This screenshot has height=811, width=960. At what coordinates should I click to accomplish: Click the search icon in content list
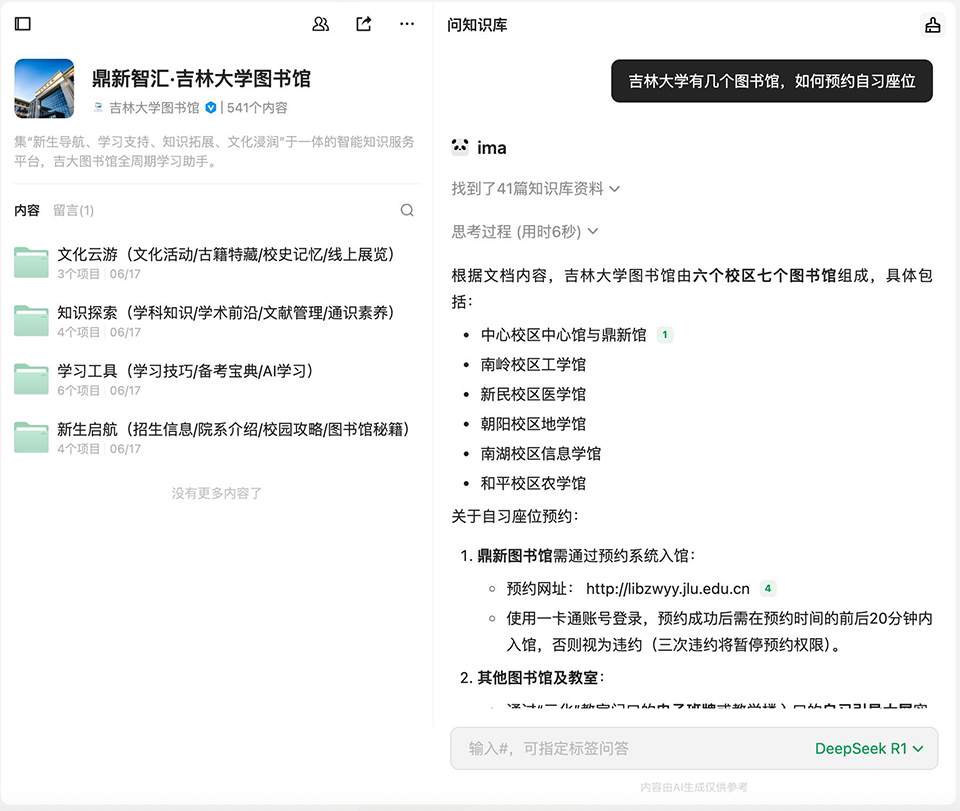click(407, 210)
